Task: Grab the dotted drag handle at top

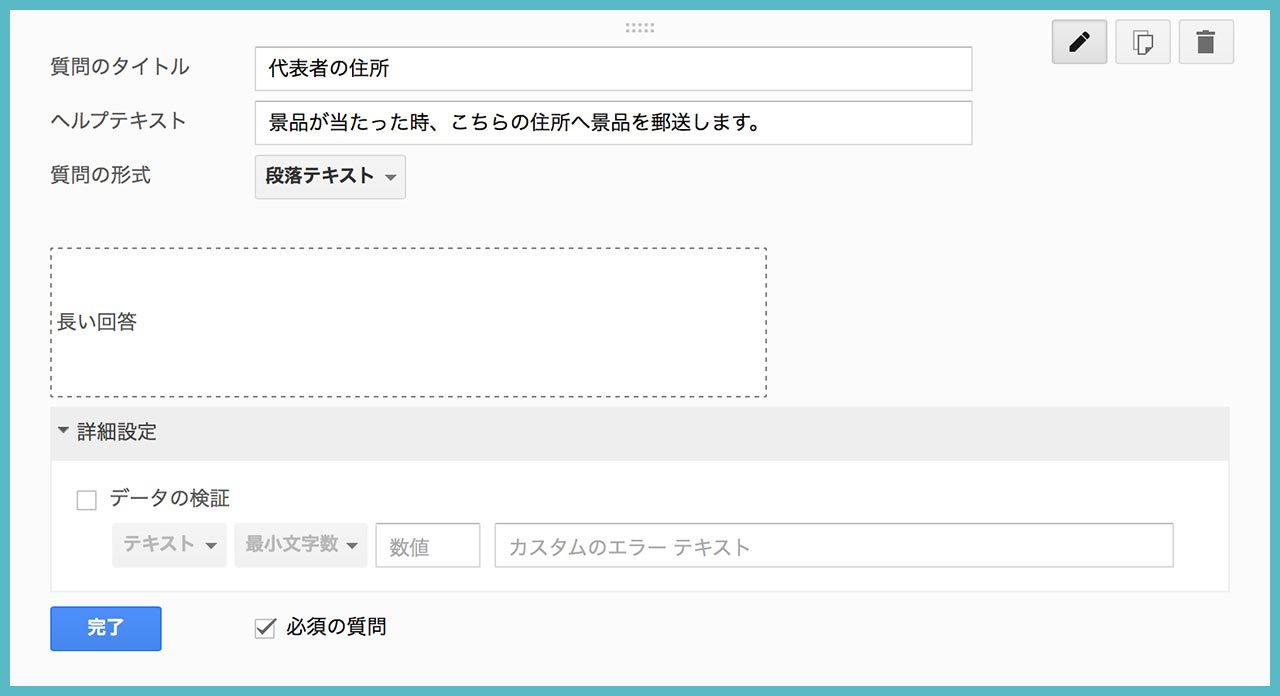Action: click(x=640, y=28)
